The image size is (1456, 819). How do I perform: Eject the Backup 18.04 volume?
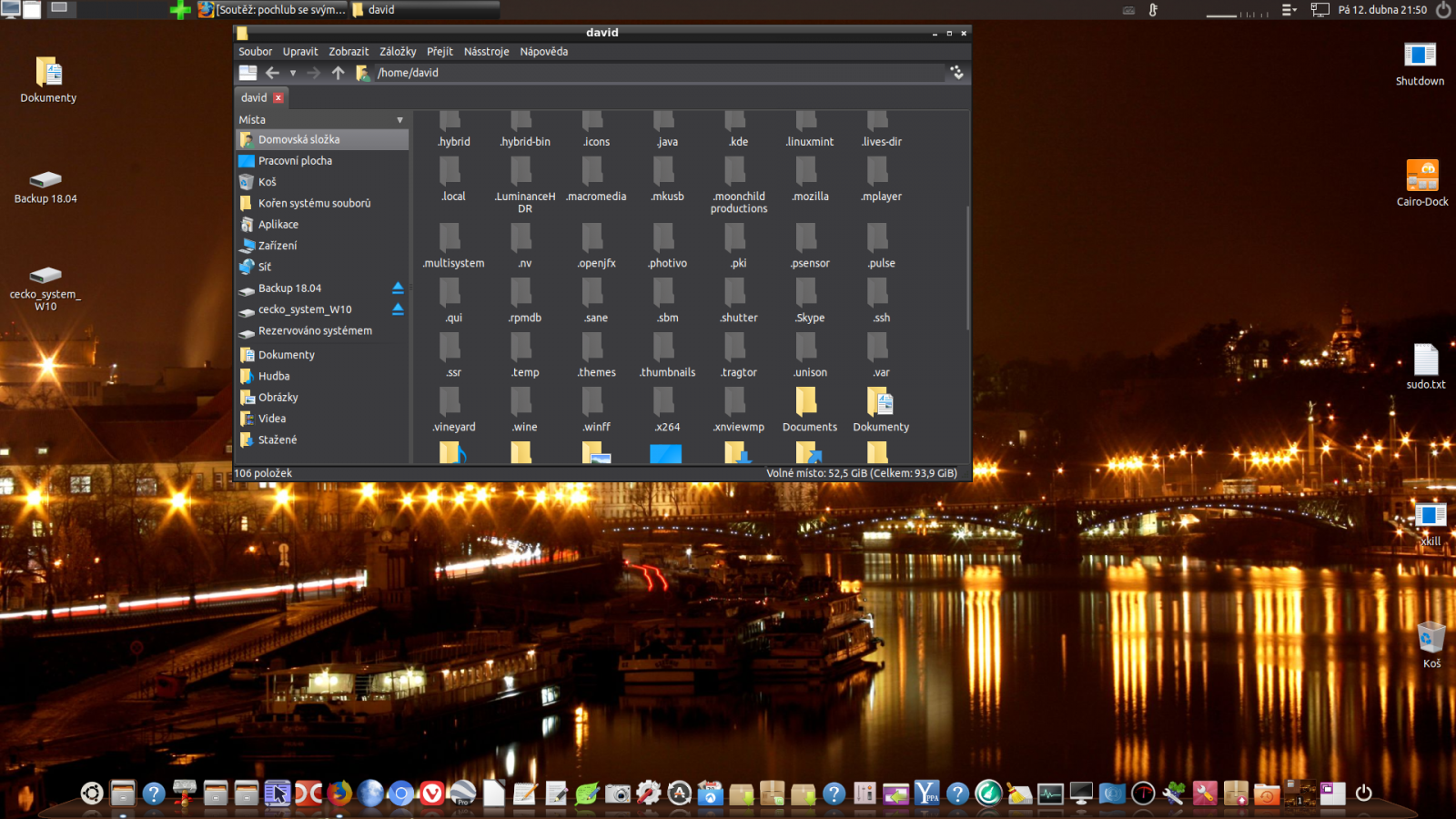(x=398, y=286)
